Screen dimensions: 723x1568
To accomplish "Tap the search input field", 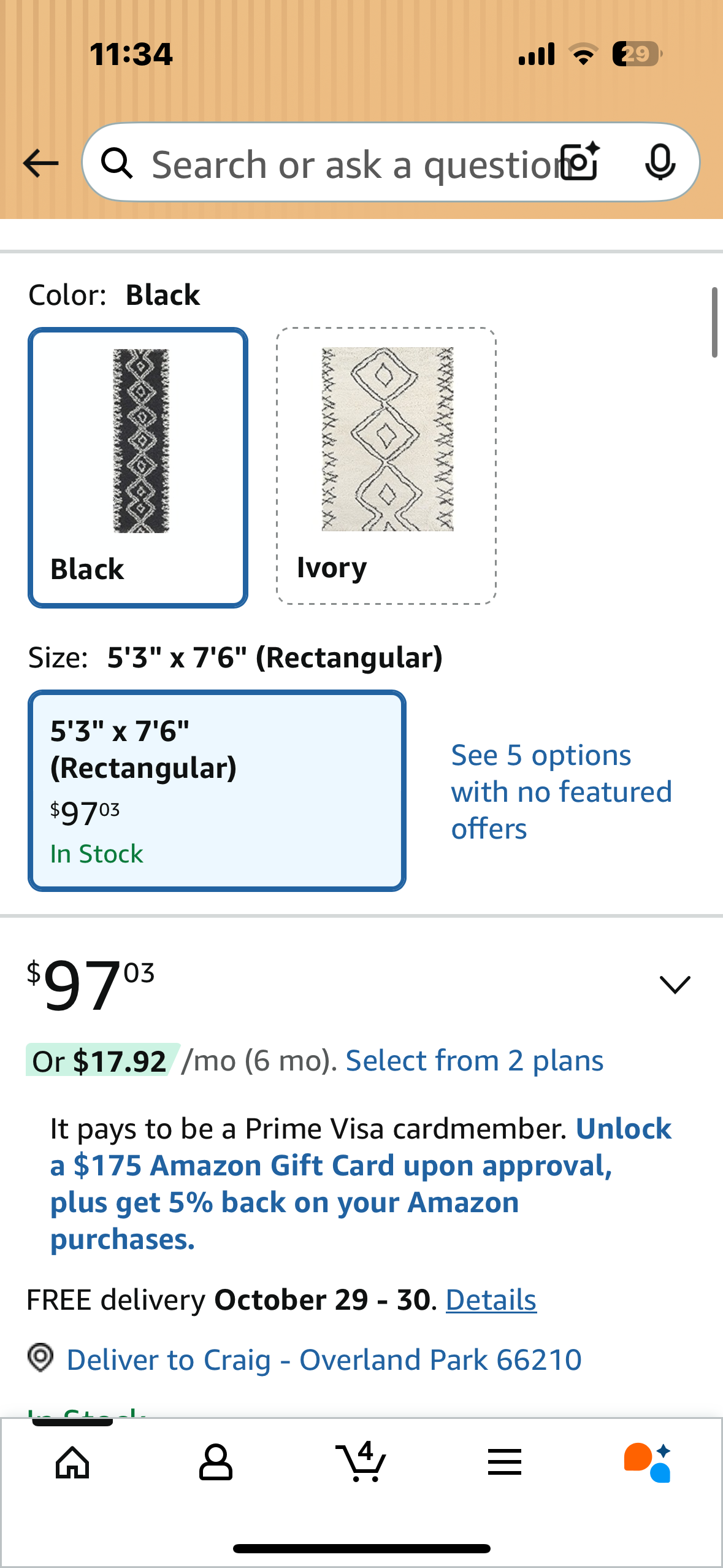I will point(337,163).
